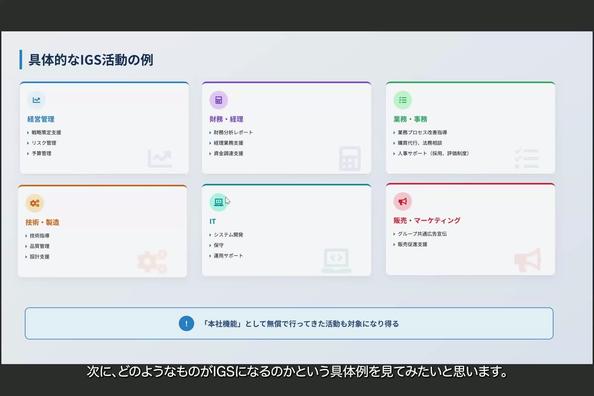Click the blue exclamation info icon
This screenshot has height=396, width=594.
tap(186, 324)
